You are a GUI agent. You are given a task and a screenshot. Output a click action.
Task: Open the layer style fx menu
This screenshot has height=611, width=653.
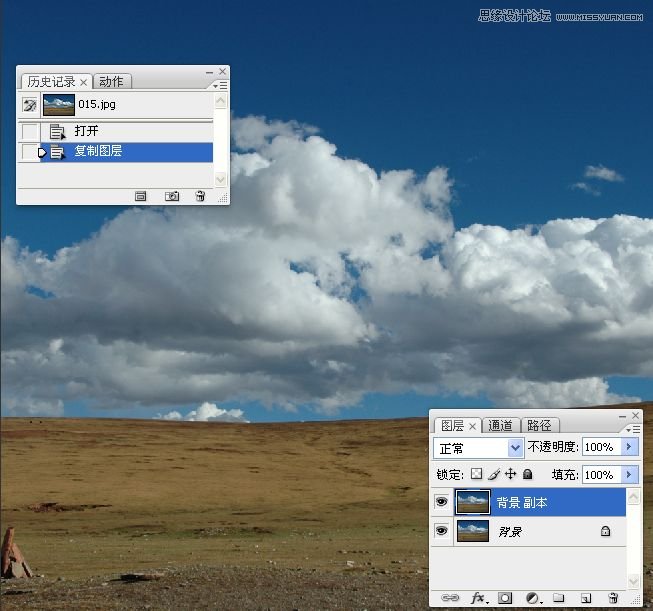[x=478, y=598]
